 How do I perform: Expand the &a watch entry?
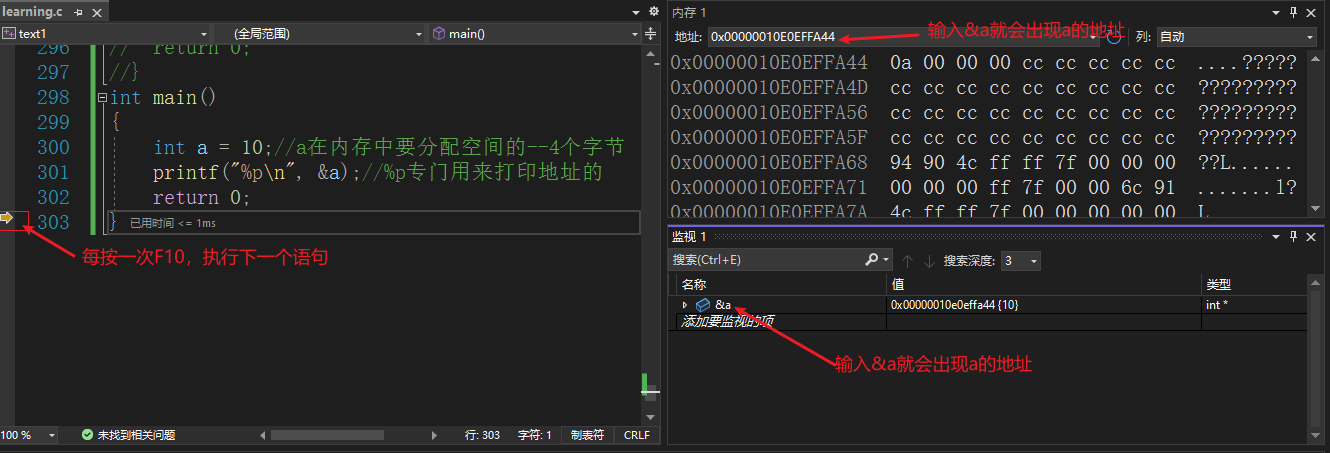click(x=685, y=304)
